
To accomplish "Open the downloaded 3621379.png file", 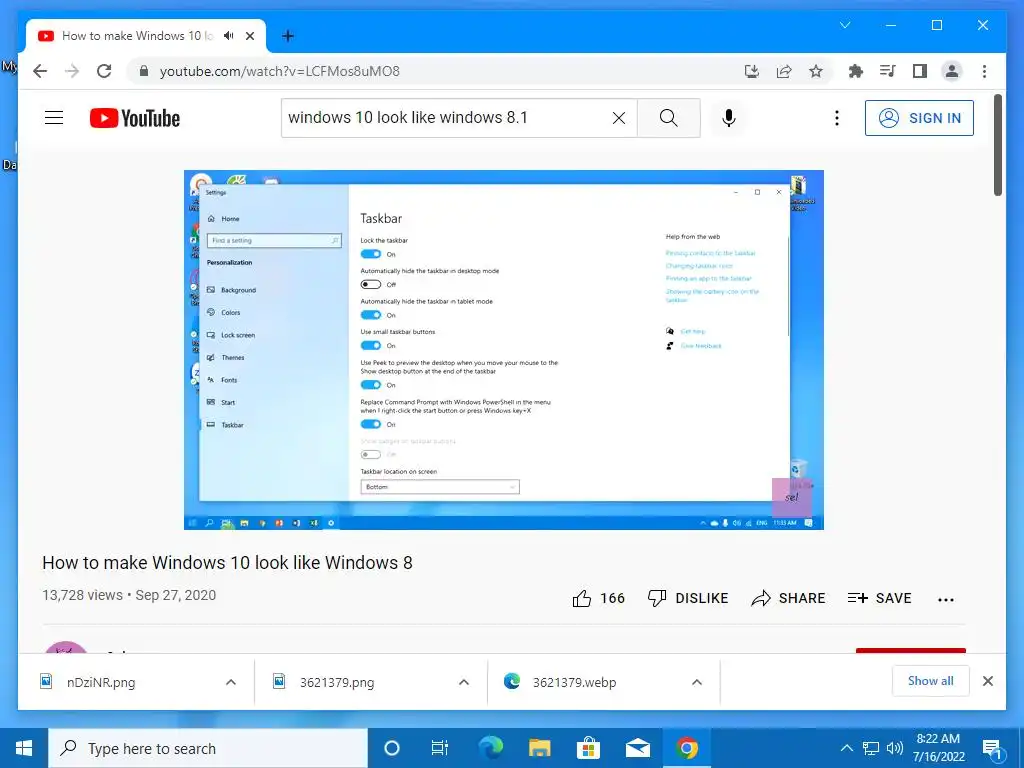I will pos(337,682).
